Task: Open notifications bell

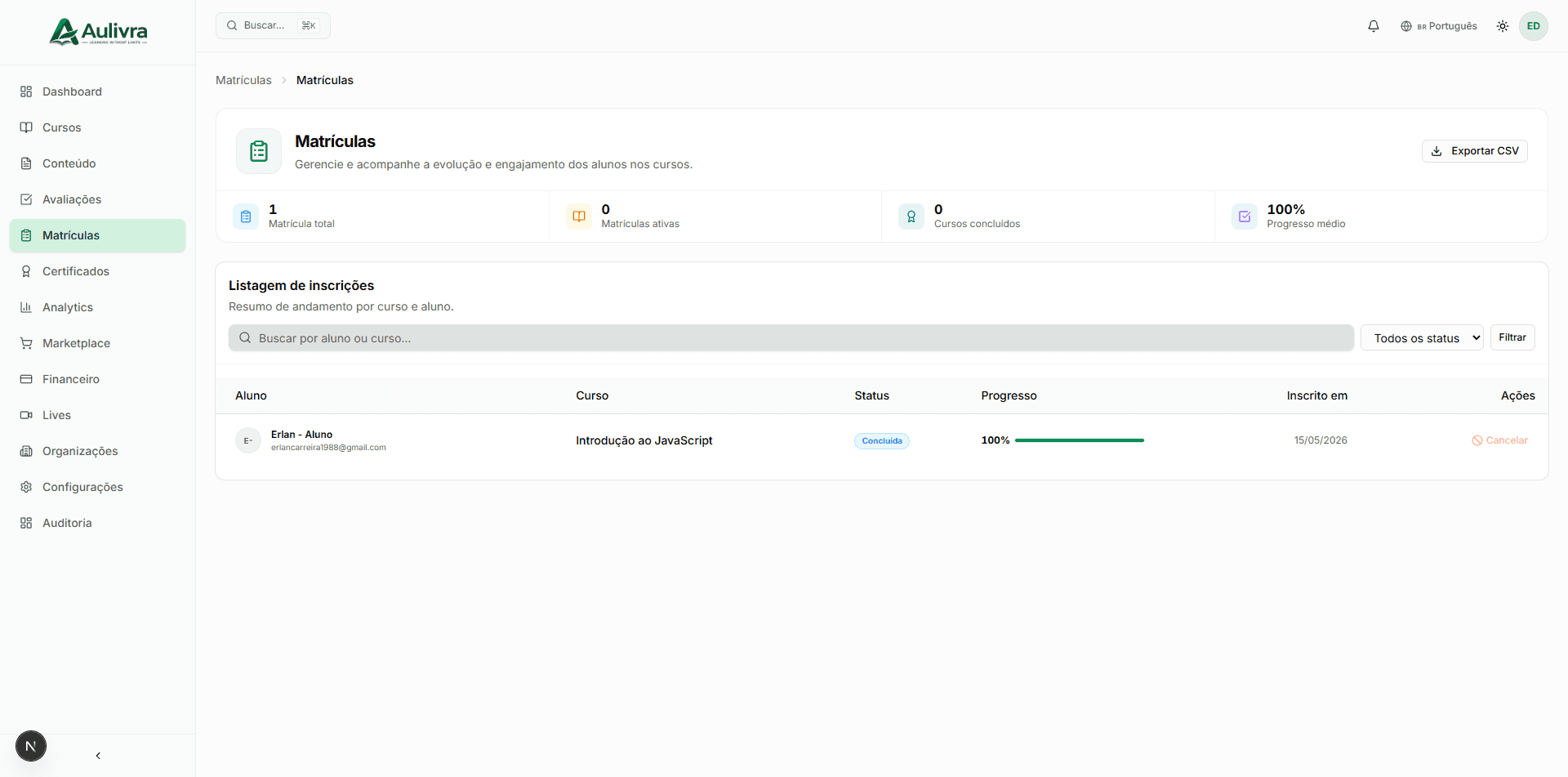Action: pyautogui.click(x=1374, y=26)
